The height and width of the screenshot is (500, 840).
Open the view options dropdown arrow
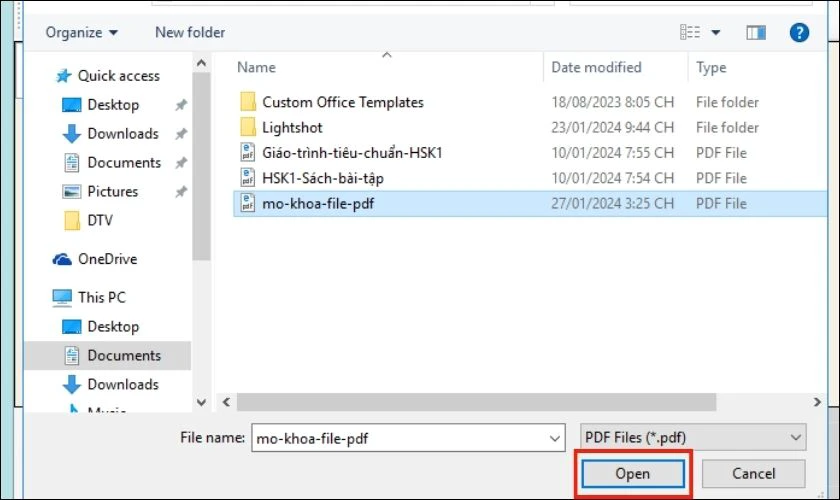(716, 33)
